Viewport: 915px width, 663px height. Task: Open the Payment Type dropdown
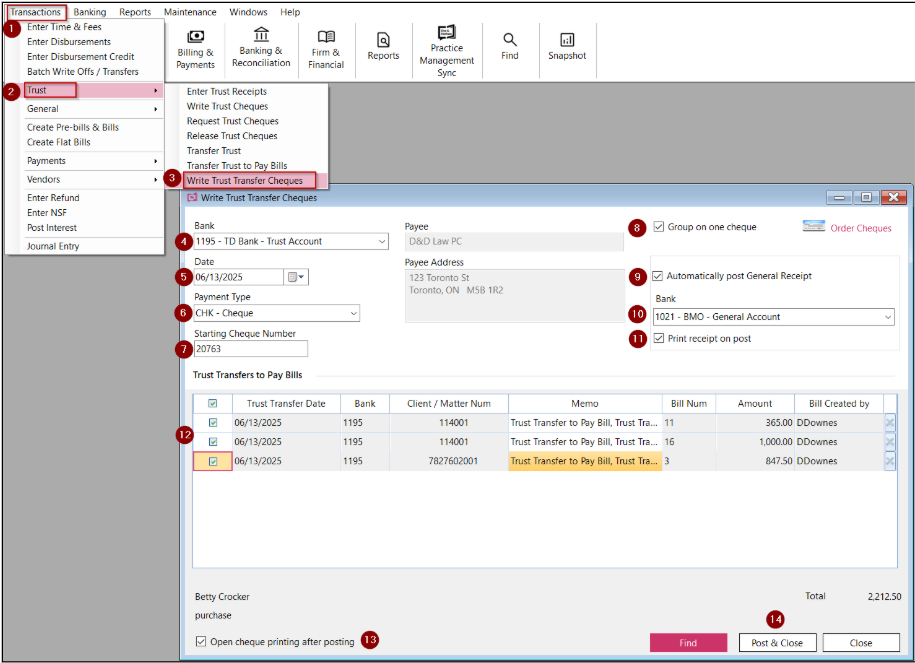[x=352, y=313]
